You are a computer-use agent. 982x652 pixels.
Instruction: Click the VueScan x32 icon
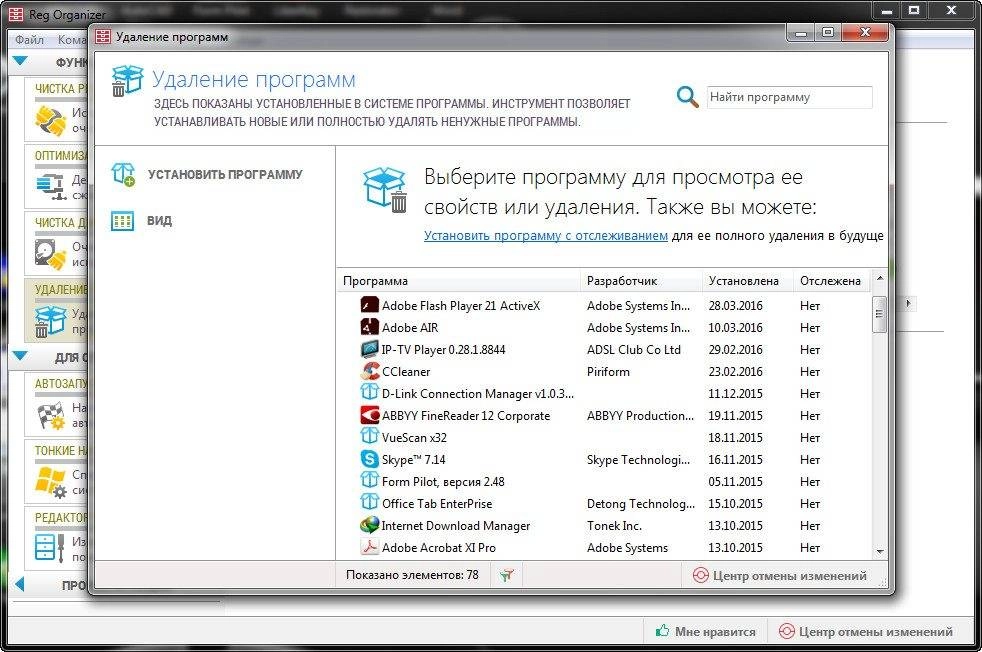click(370, 437)
